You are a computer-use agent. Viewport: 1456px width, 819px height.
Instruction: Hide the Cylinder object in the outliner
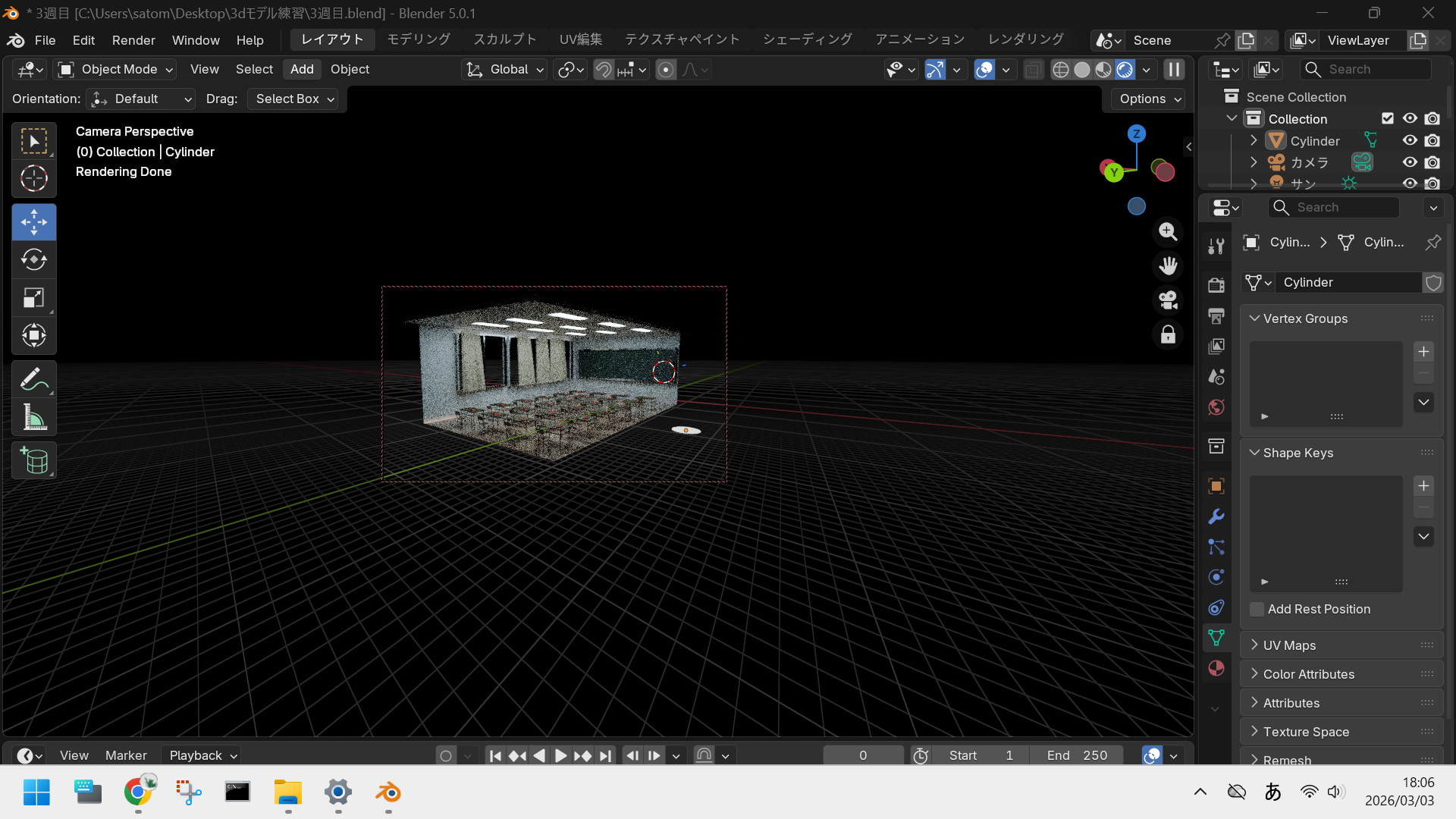coord(1409,140)
